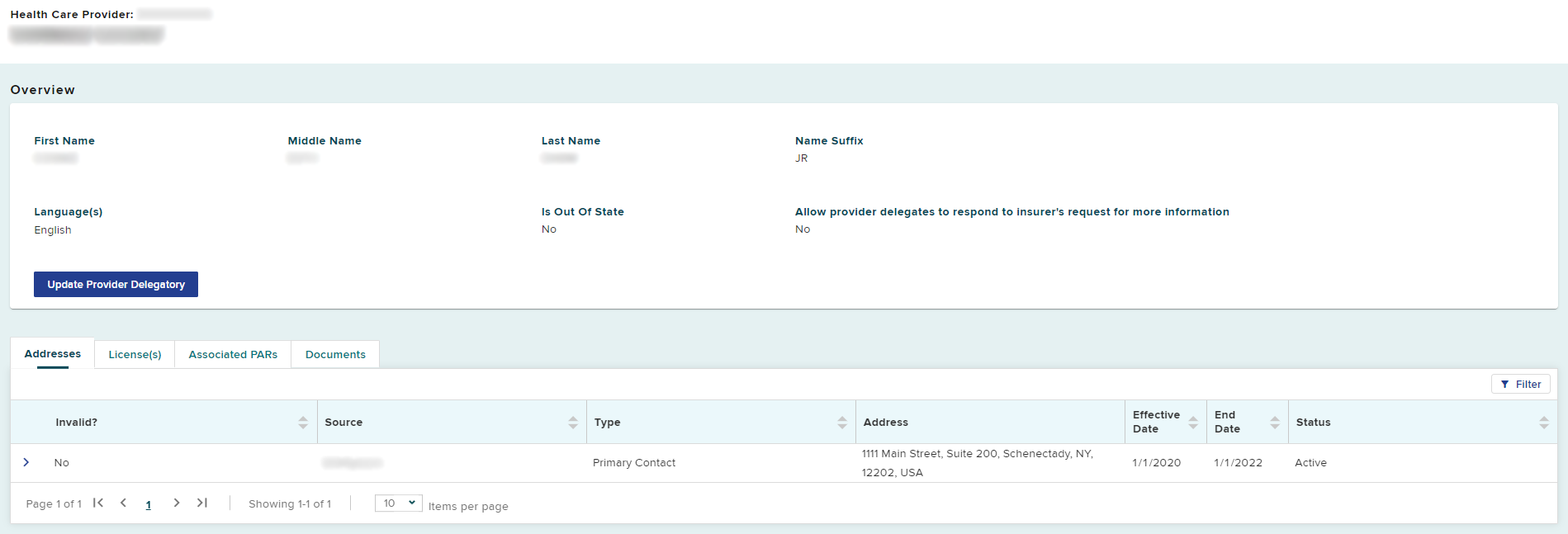Sort by the Status column
Screen dimensions: 1568x534
1543,422
